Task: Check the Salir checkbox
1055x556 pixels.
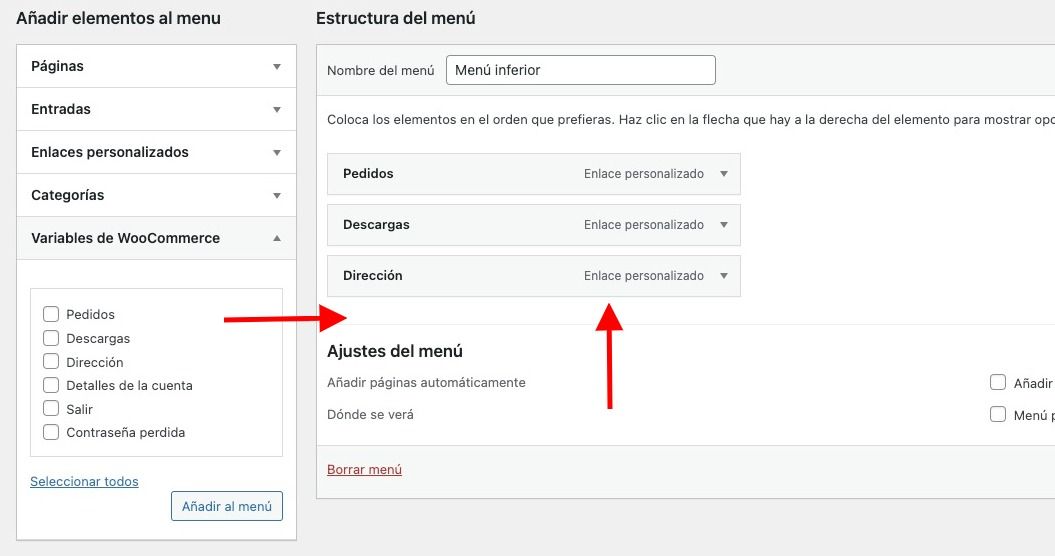Action: [x=51, y=409]
